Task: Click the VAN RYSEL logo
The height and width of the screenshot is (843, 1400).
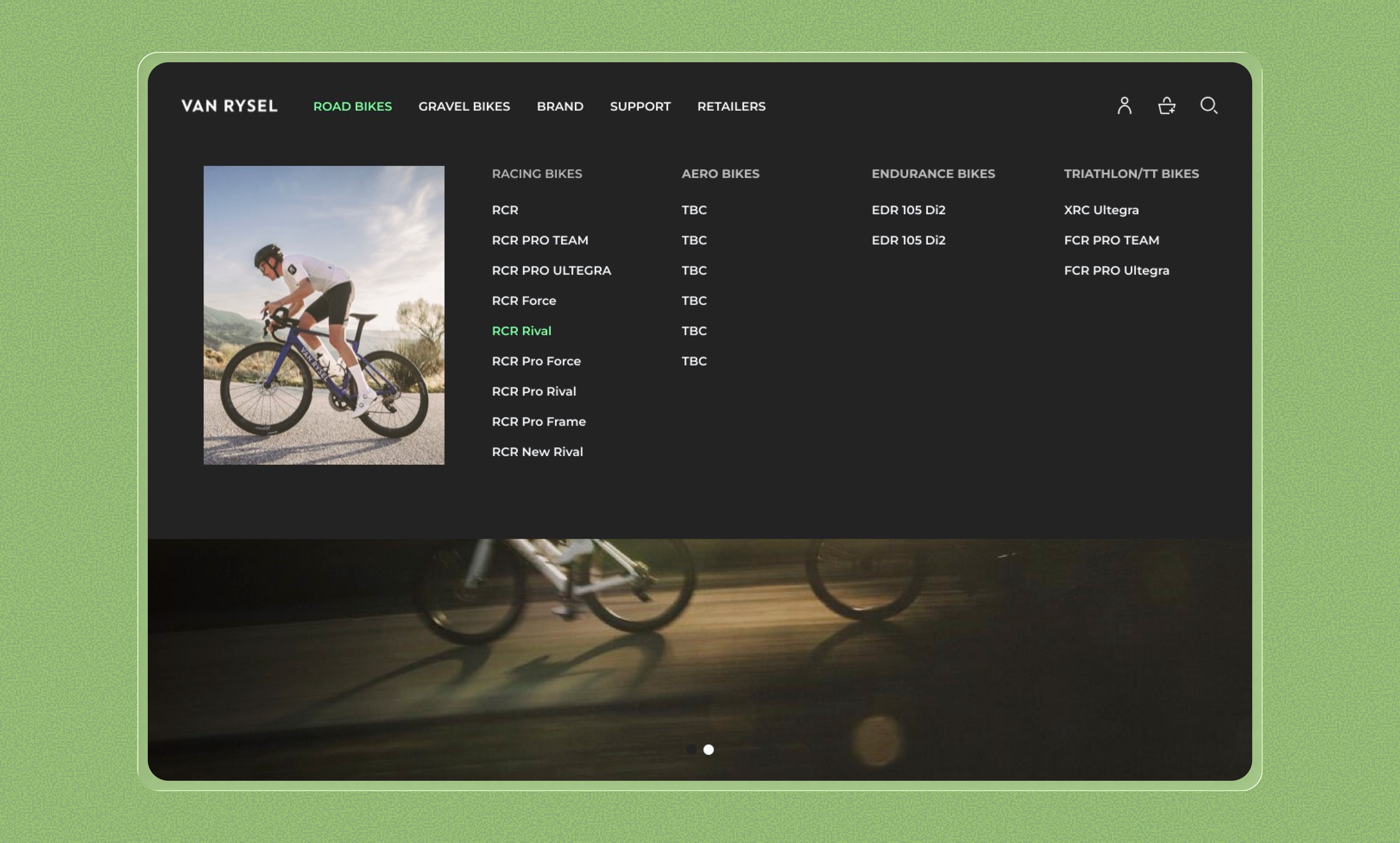Action: [x=229, y=106]
